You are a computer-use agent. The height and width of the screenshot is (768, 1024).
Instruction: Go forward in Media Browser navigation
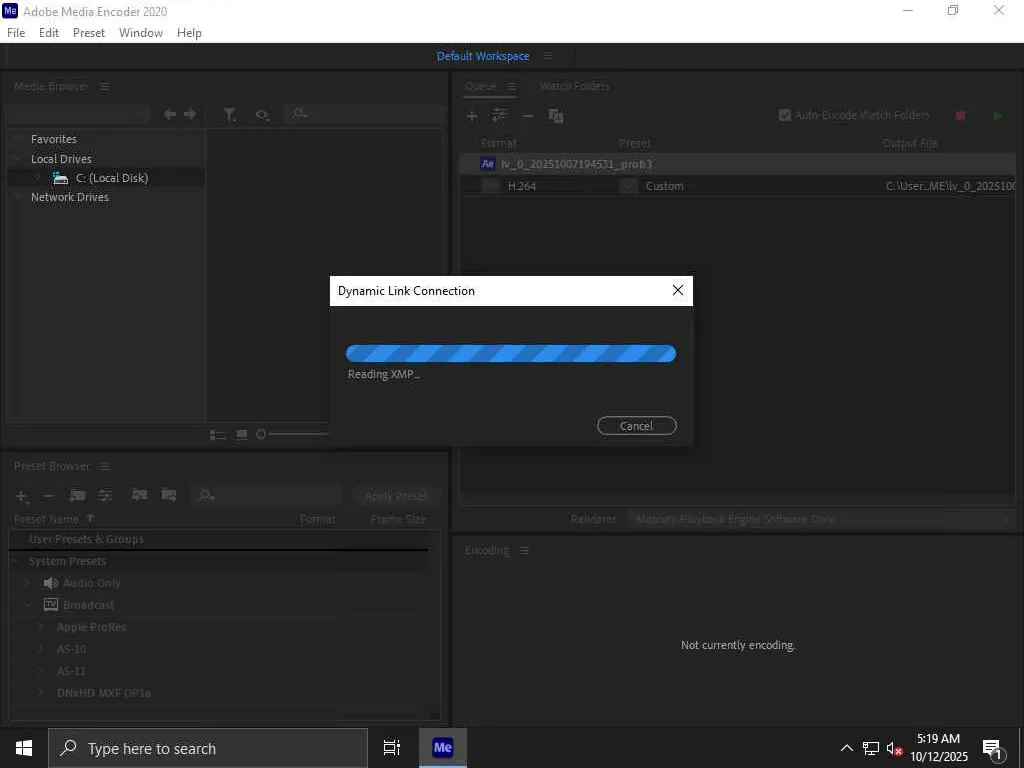[190, 114]
